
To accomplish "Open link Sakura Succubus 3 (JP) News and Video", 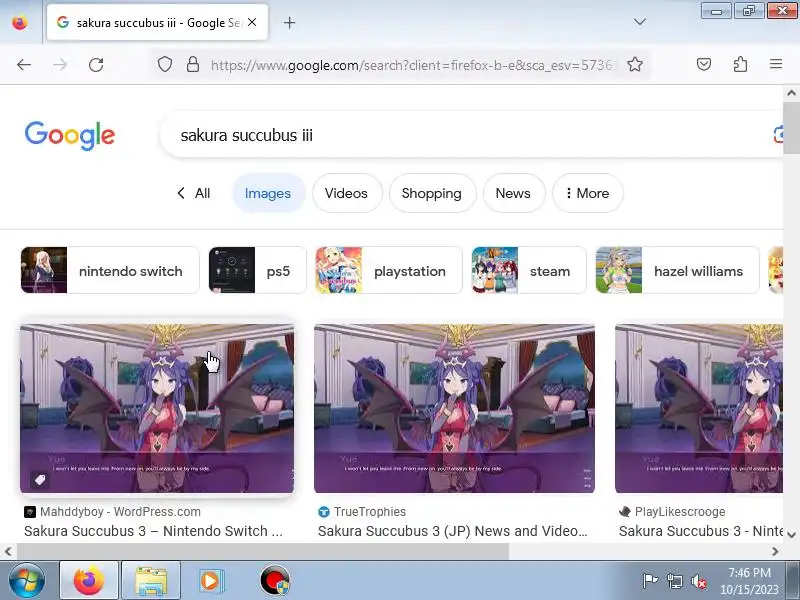I will (x=453, y=531).
